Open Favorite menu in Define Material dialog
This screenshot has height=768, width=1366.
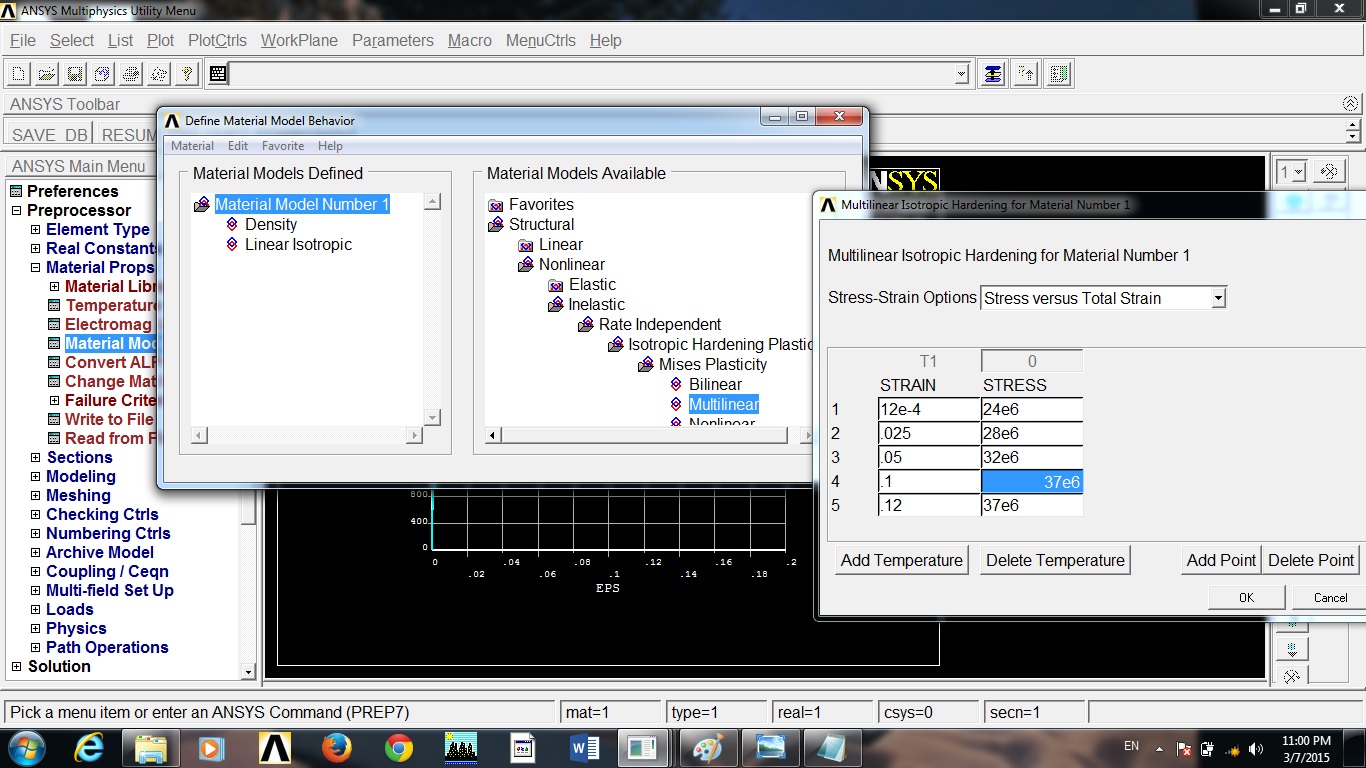point(283,146)
